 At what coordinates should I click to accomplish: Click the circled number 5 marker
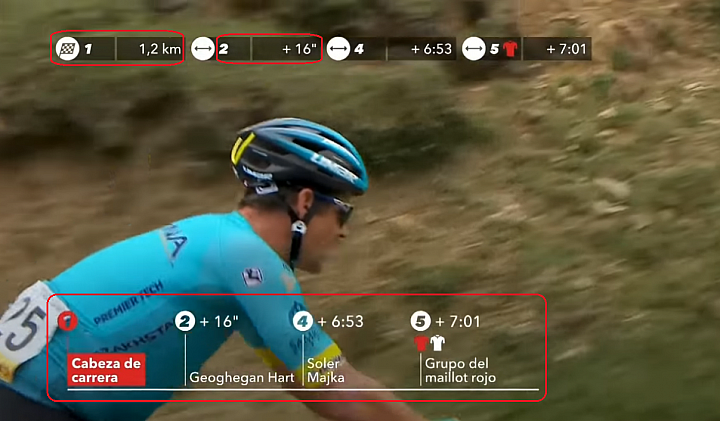coord(421,321)
